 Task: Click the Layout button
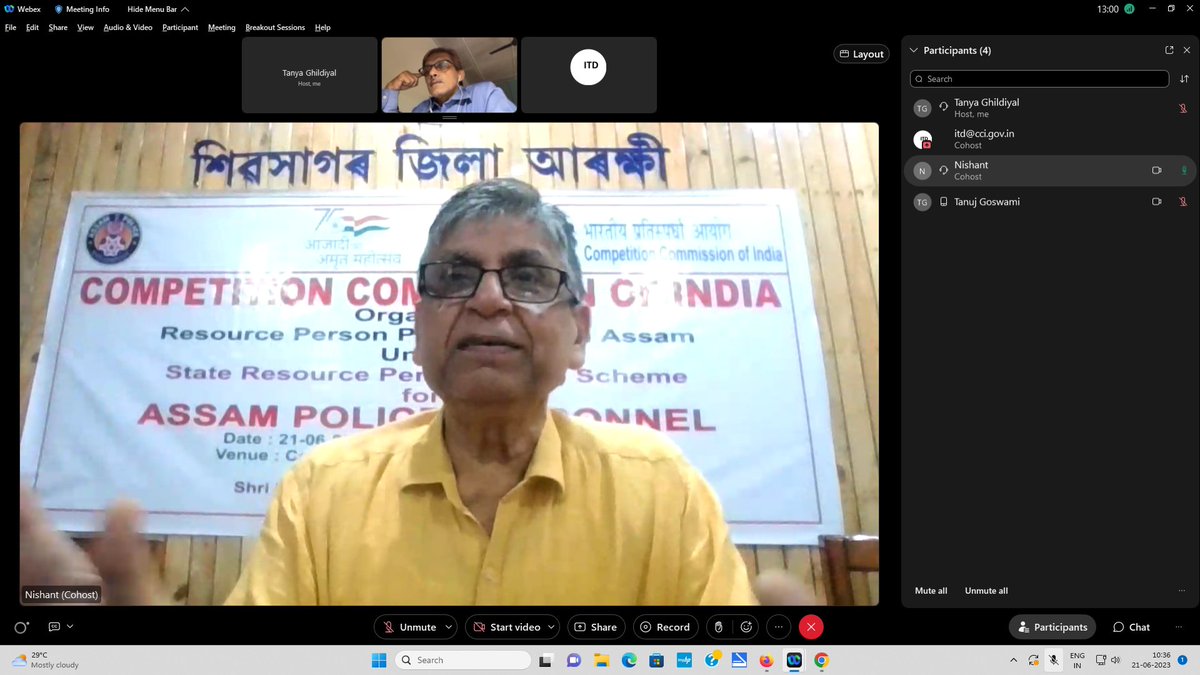[x=861, y=53]
